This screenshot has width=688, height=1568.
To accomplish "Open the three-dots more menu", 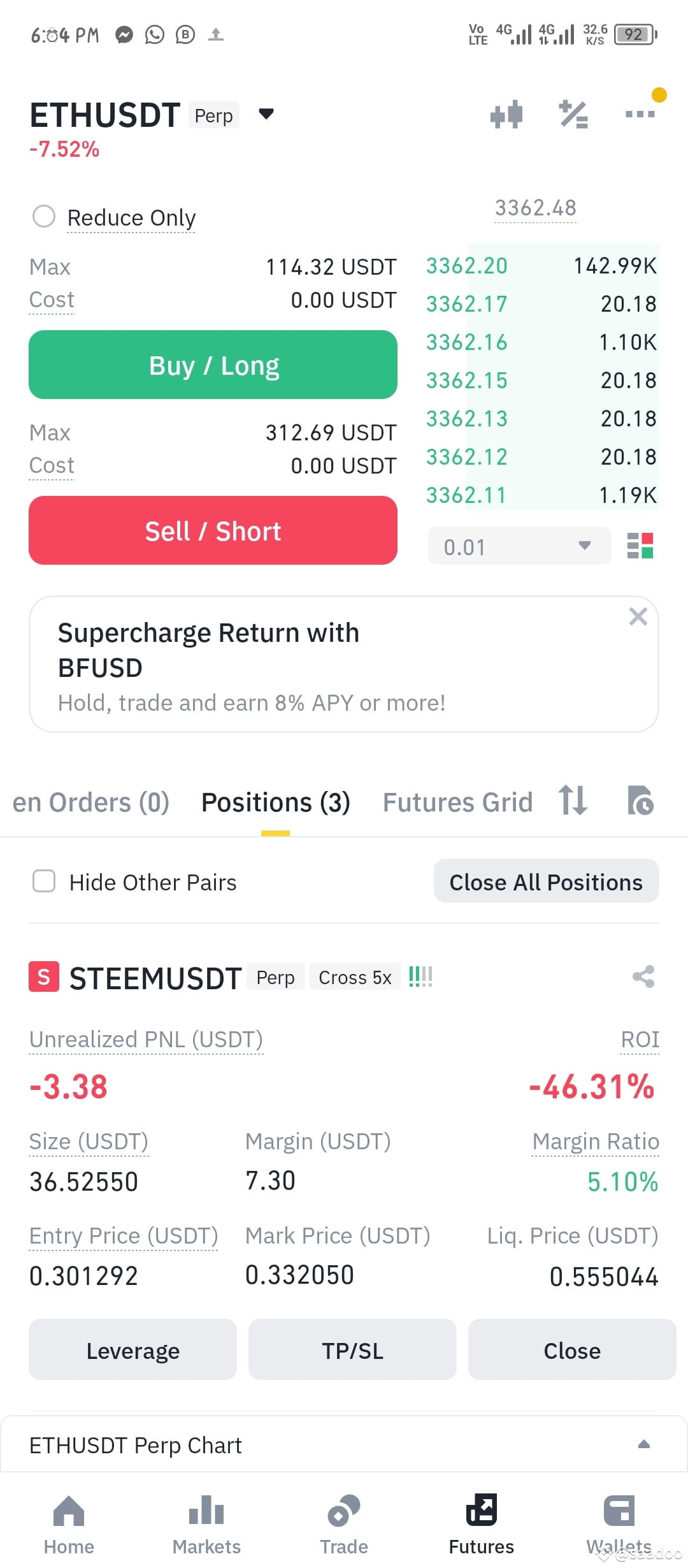I will (x=640, y=114).
